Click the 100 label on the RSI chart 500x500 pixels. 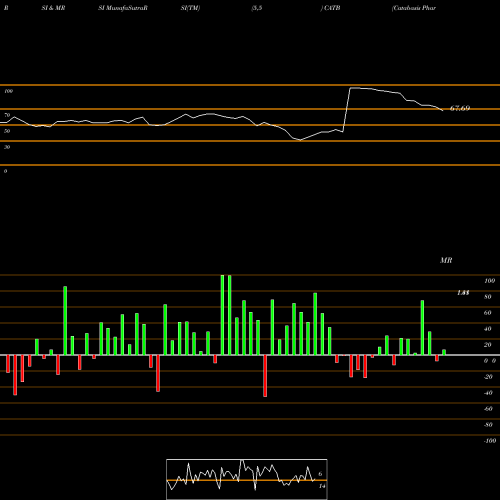click(x=8, y=91)
